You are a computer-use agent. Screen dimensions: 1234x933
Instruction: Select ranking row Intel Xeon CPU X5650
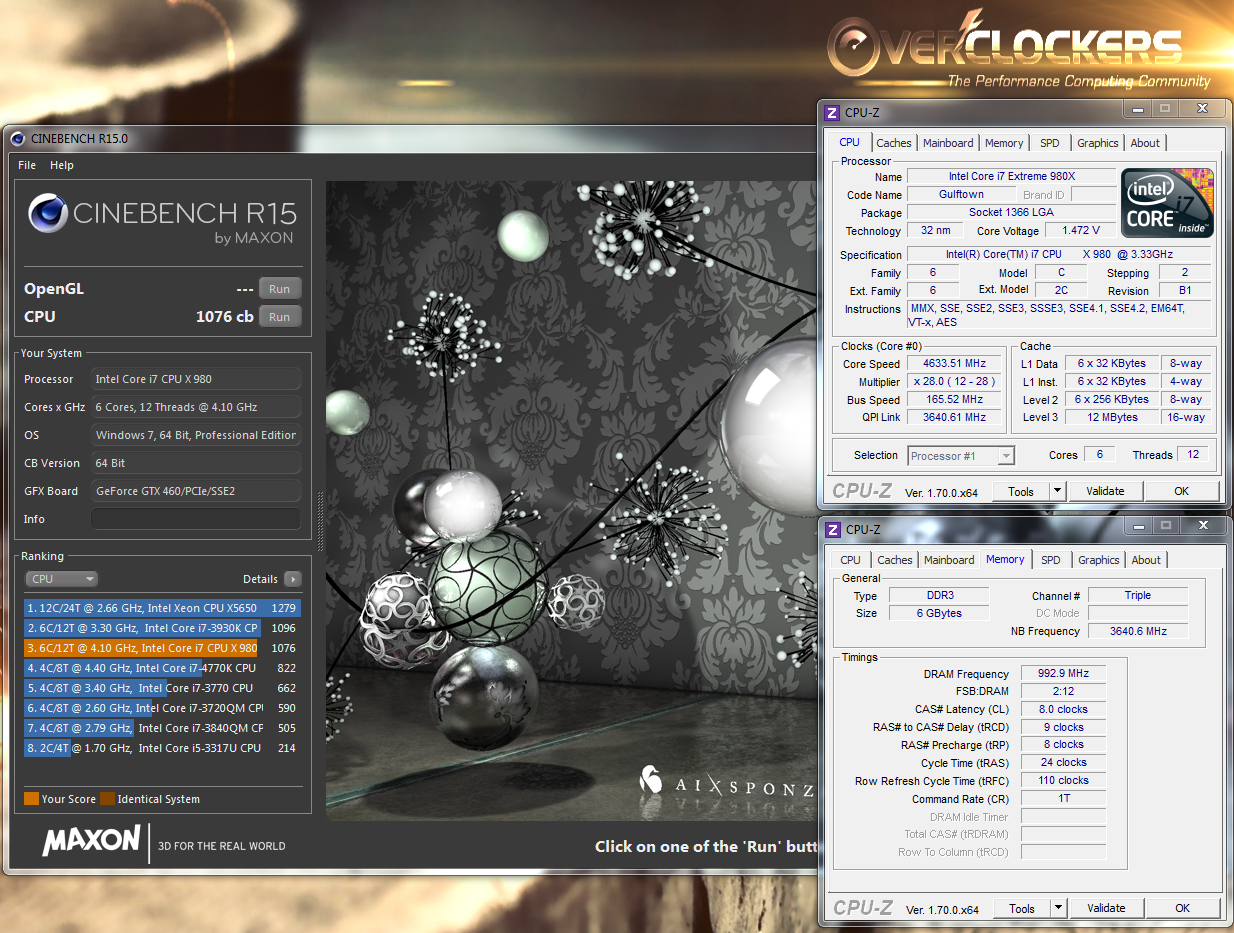pyautogui.click(x=162, y=608)
